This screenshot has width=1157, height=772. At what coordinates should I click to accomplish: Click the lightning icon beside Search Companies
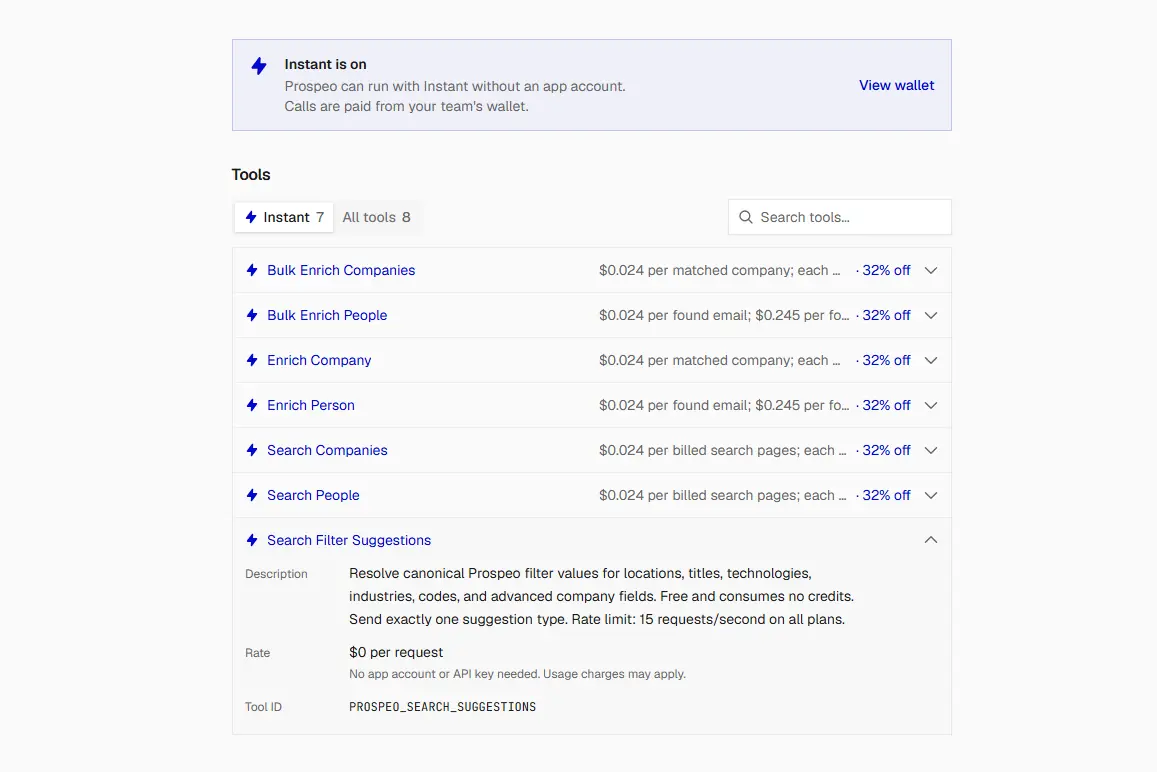[252, 450]
